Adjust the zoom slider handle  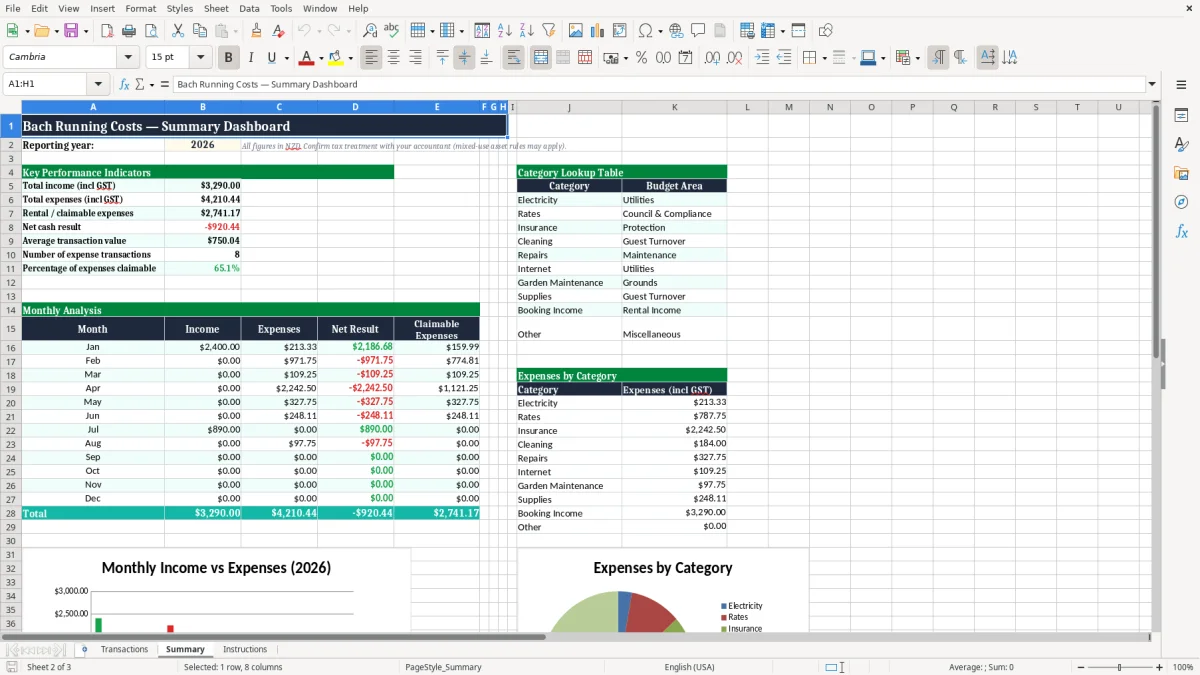(1120, 667)
